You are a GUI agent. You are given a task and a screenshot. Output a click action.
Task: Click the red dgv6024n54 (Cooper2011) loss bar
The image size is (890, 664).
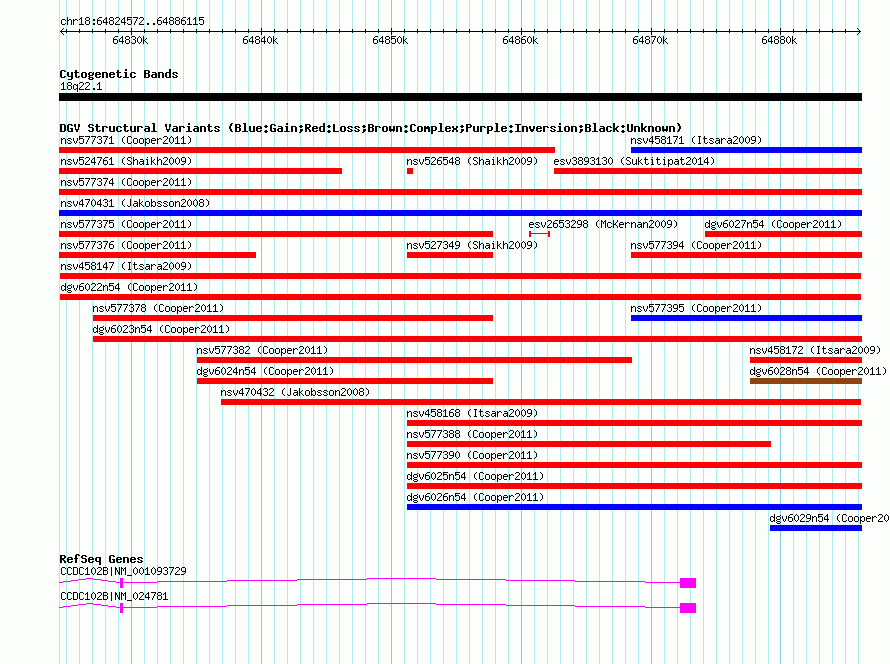[x=345, y=381]
